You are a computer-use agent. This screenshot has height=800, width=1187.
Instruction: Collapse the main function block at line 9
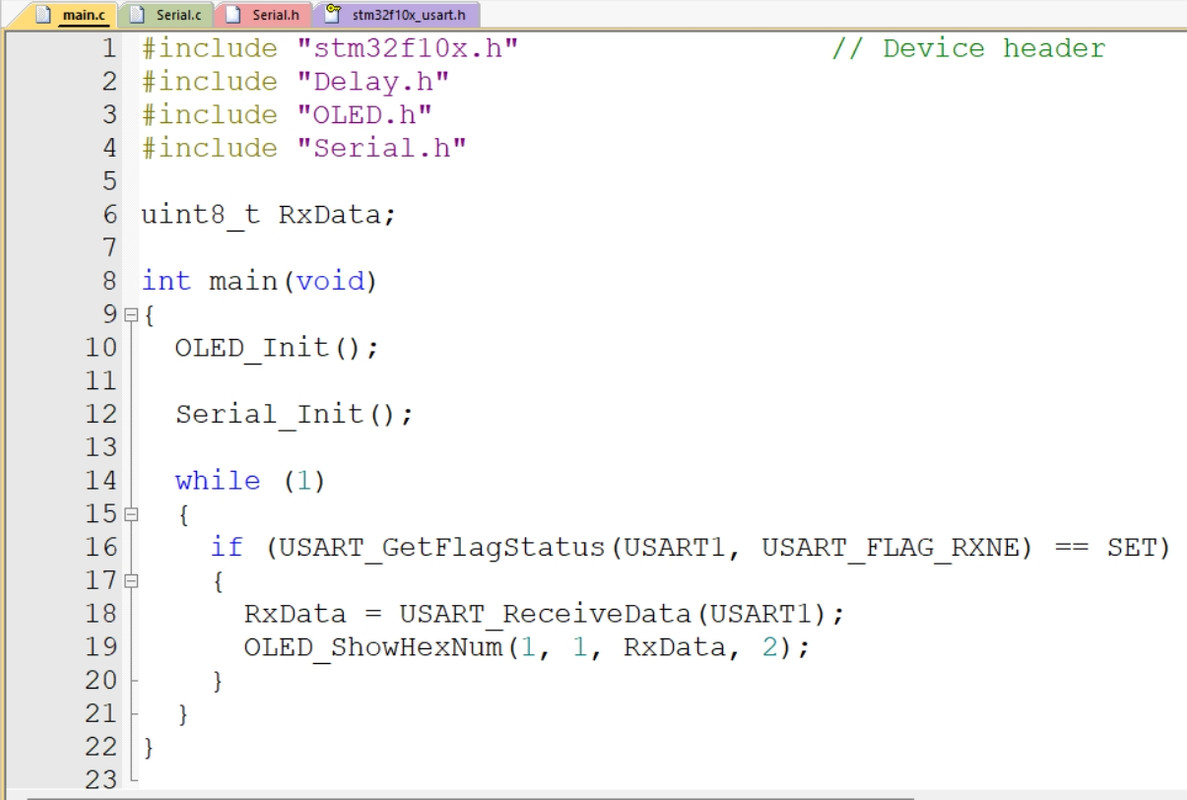coord(131,315)
